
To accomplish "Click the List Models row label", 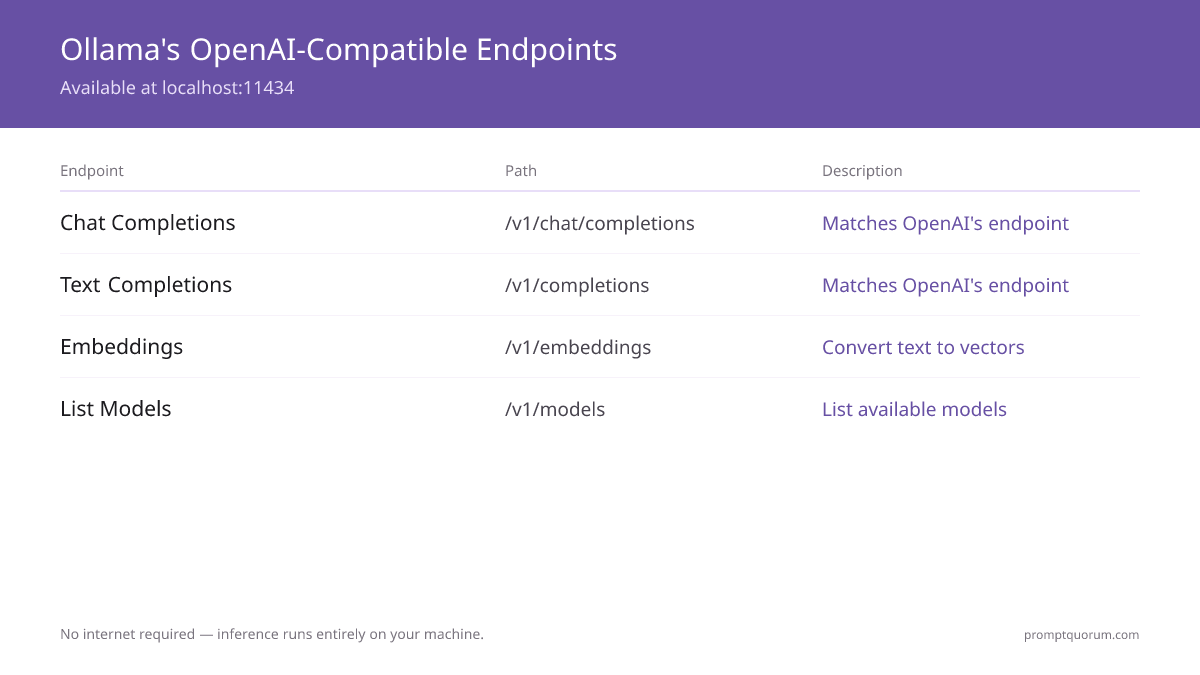I will [116, 409].
